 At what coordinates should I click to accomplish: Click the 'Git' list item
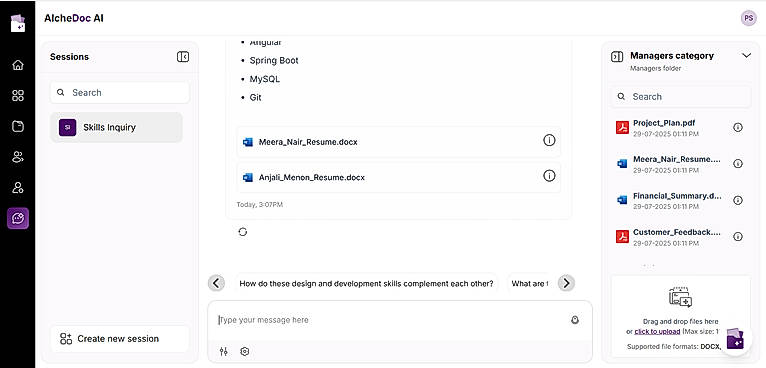pos(255,98)
